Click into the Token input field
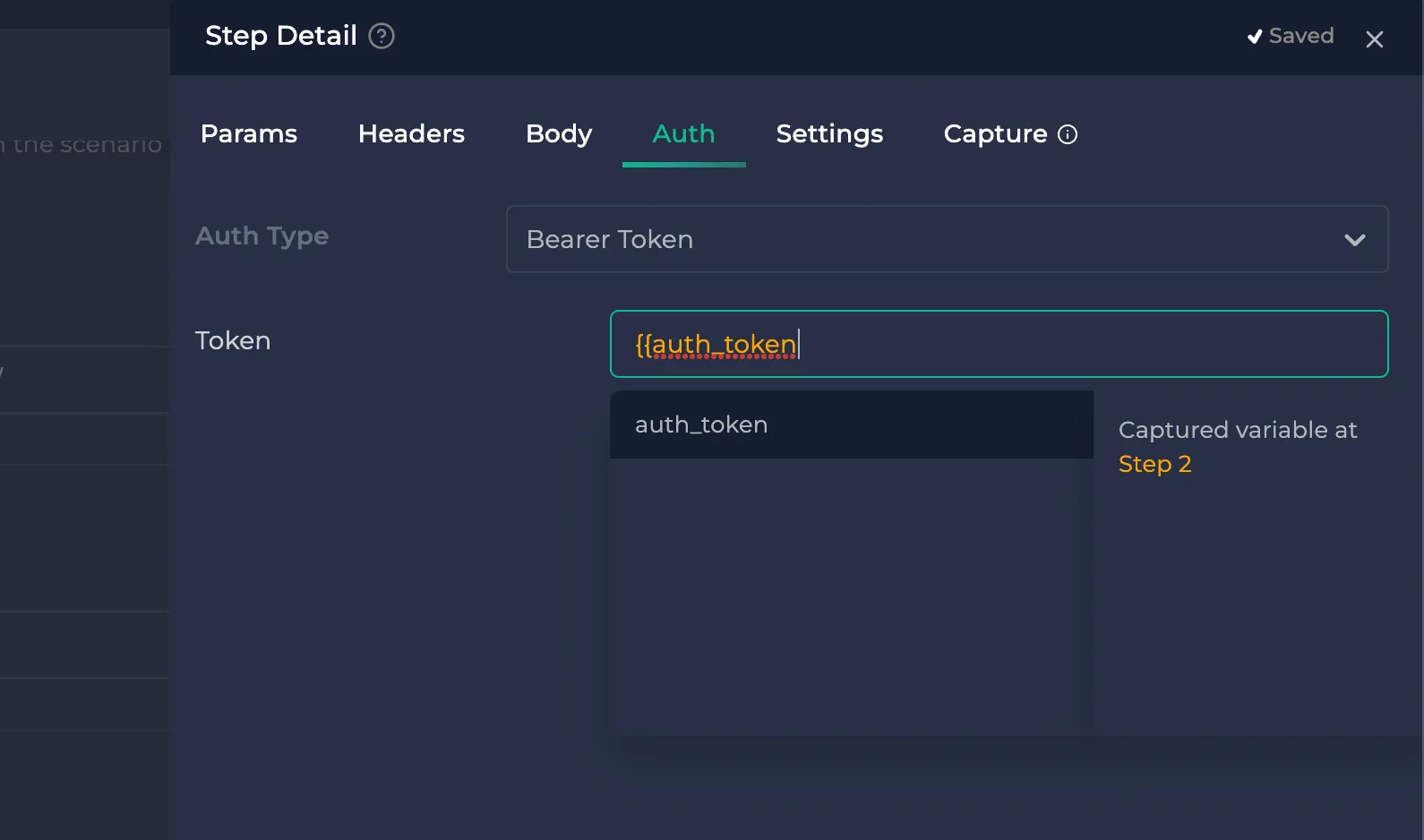This screenshot has width=1424, height=840. point(999,344)
